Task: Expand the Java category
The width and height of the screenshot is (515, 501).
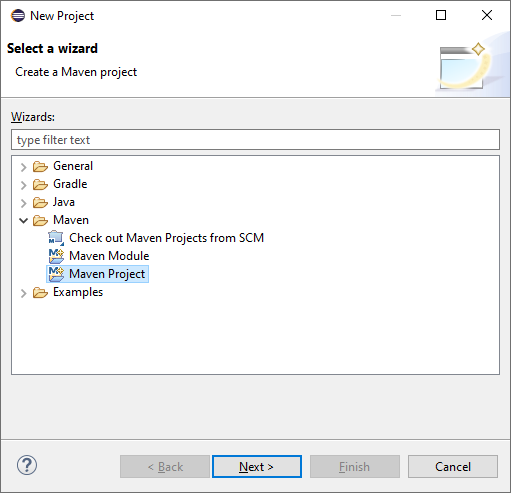Action: click(x=23, y=203)
